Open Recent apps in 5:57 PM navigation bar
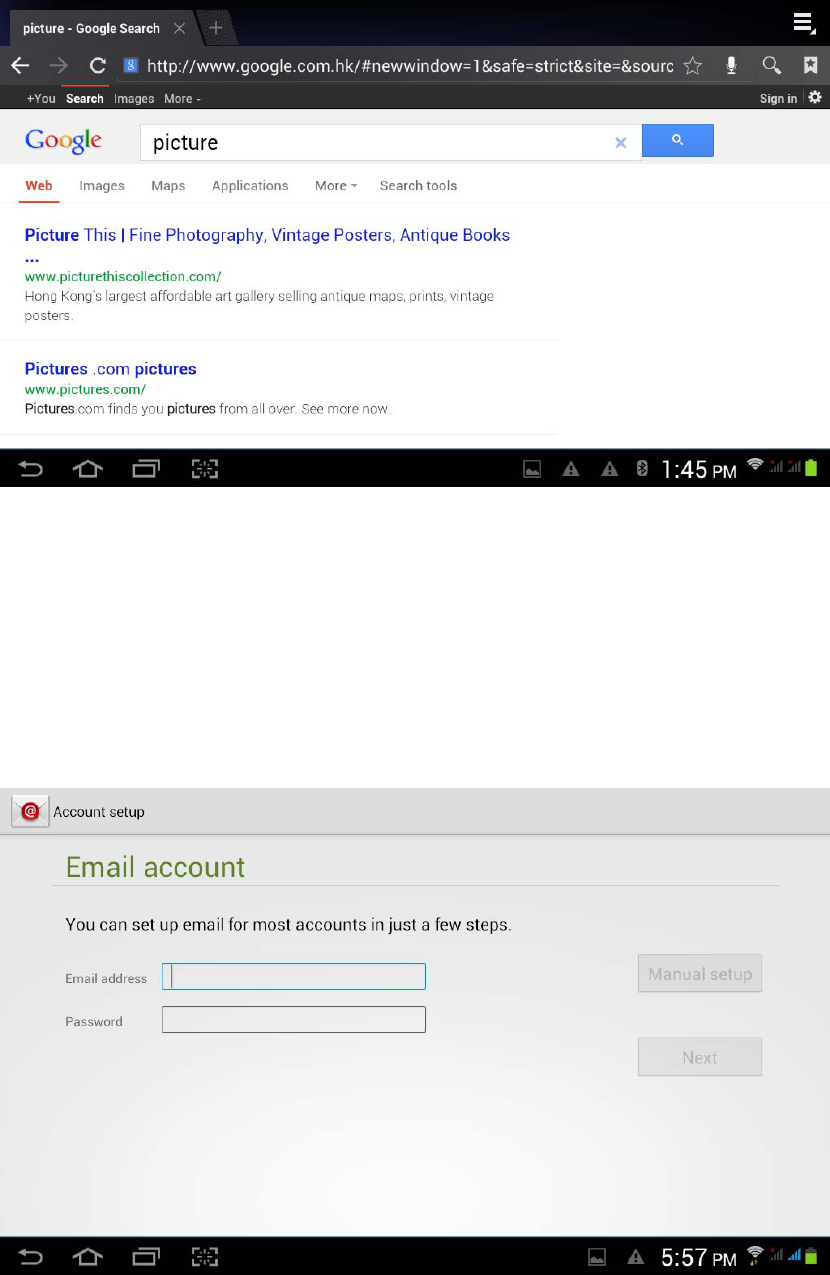 tap(146, 1256)
